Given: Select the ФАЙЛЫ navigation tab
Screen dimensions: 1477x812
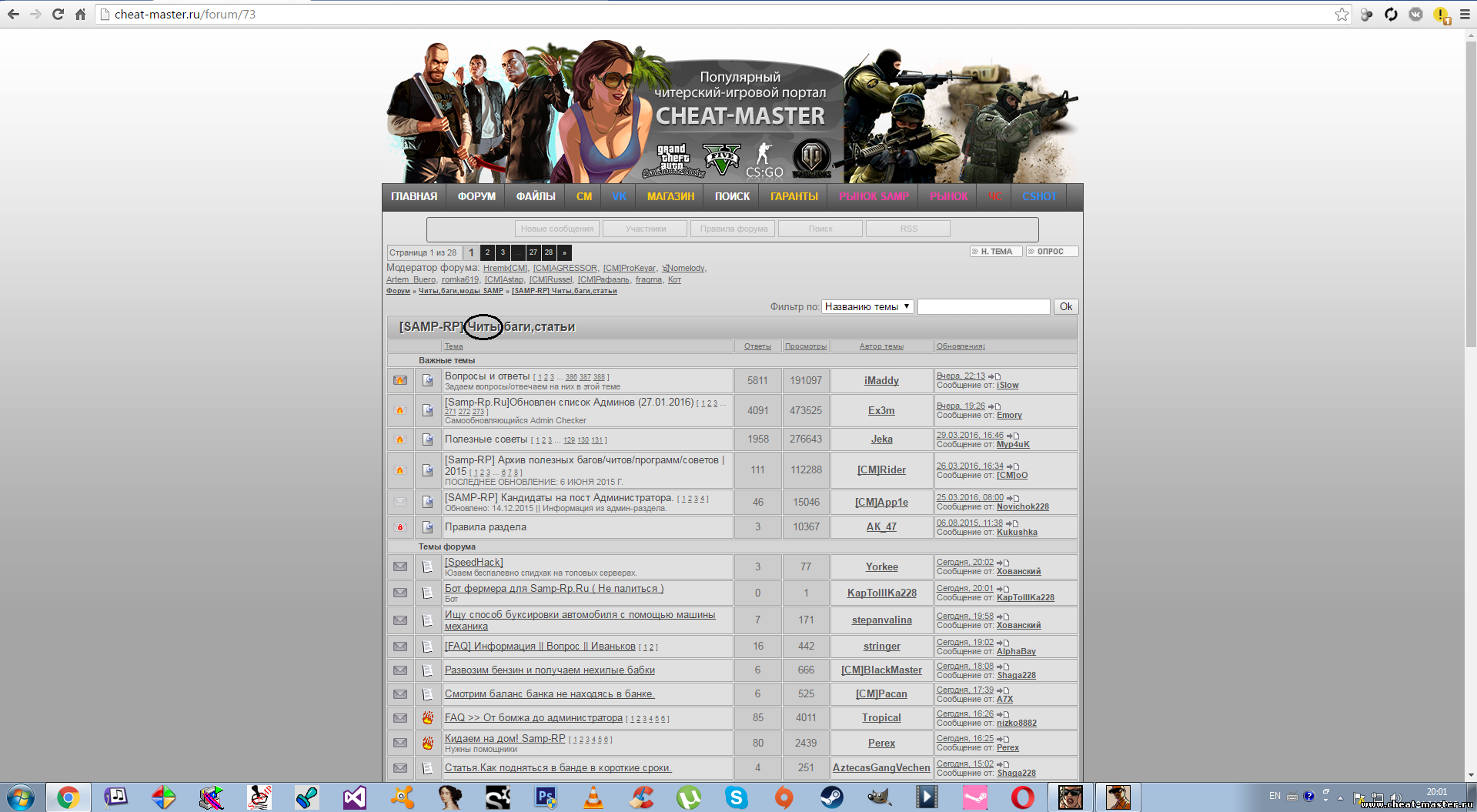Looking at the screenshot, I should 536,196.
